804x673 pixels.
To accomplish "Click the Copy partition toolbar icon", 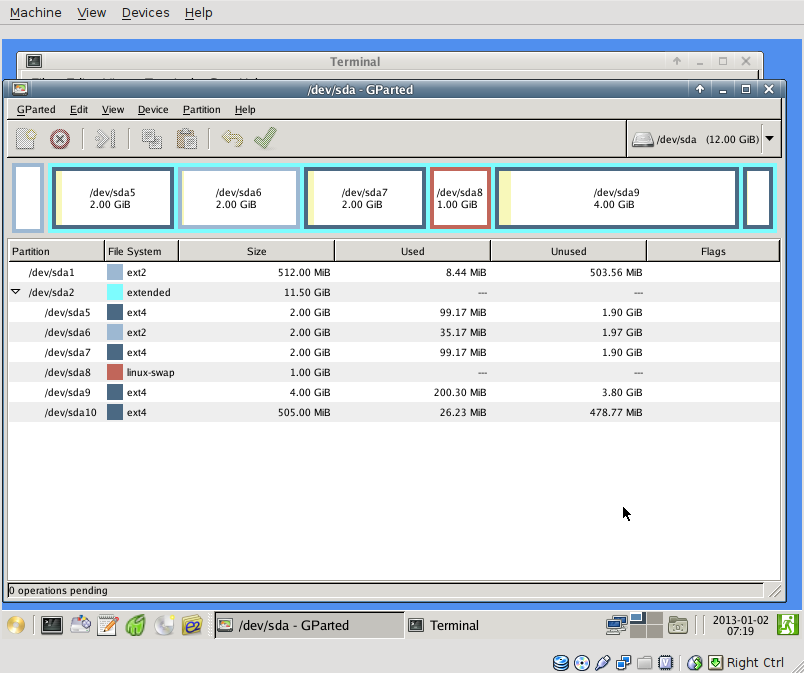I will (x=152, y=139).
